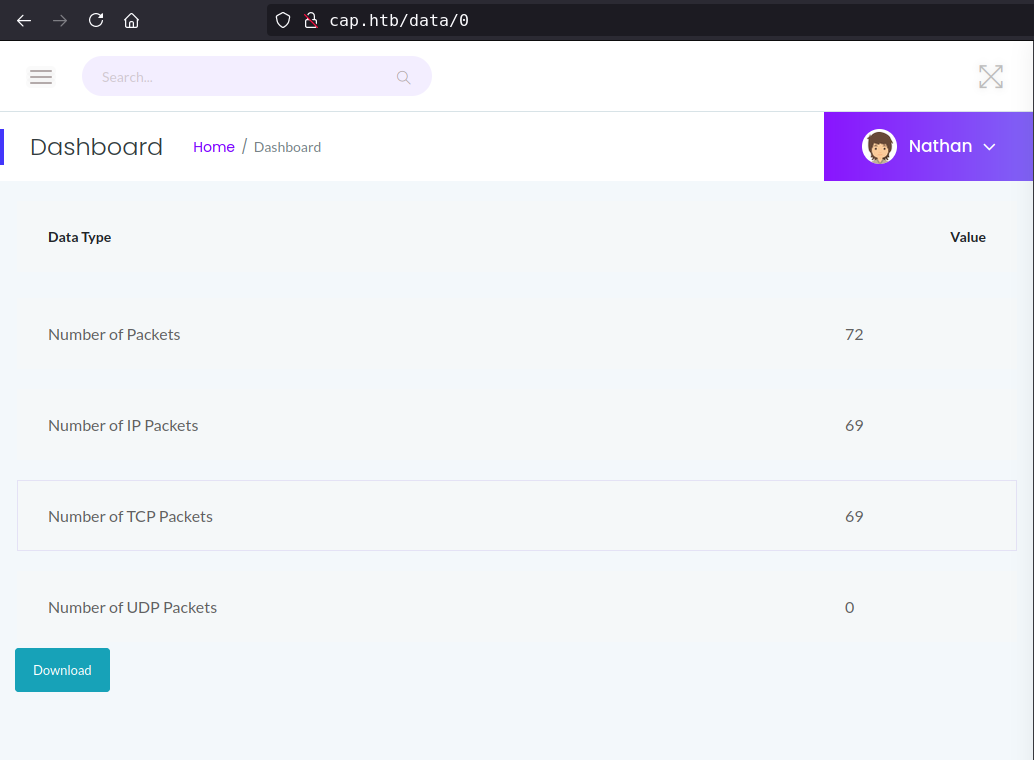Image resolution: width=1034 pixels, height=760 pixels.
Task: Click the browser back arrow
Action: point(24,20)
